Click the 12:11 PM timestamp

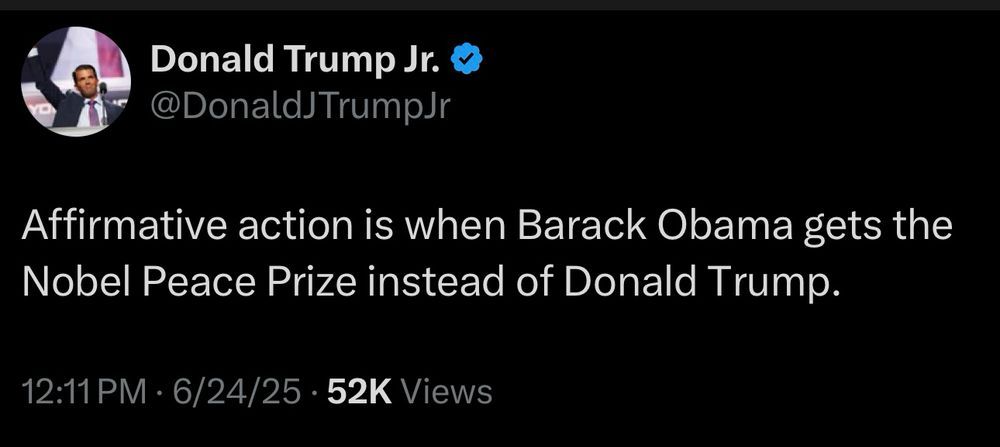point(84,392)
